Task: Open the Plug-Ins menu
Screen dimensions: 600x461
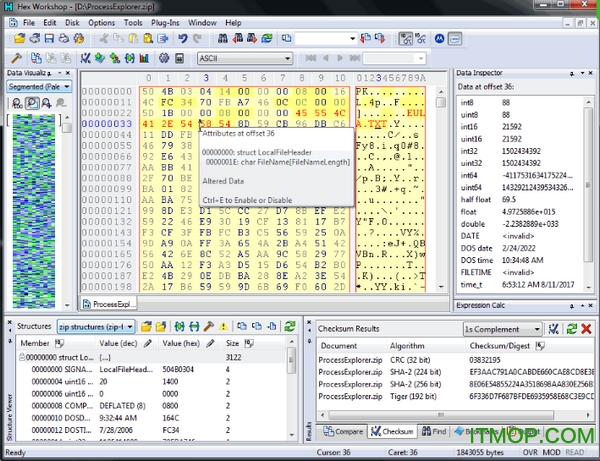Action: (165, 23)
